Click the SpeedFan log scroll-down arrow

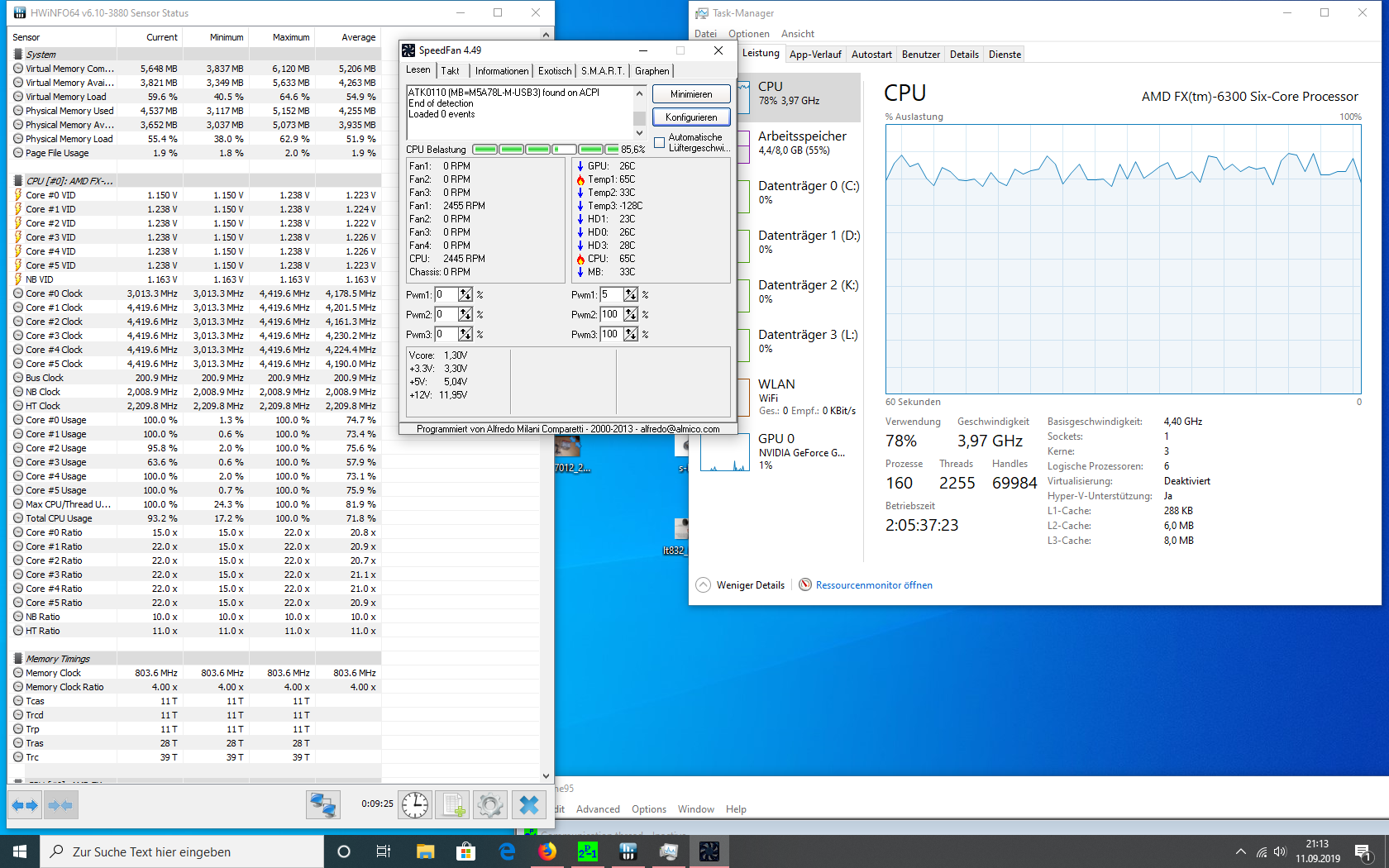coord(639,132)
